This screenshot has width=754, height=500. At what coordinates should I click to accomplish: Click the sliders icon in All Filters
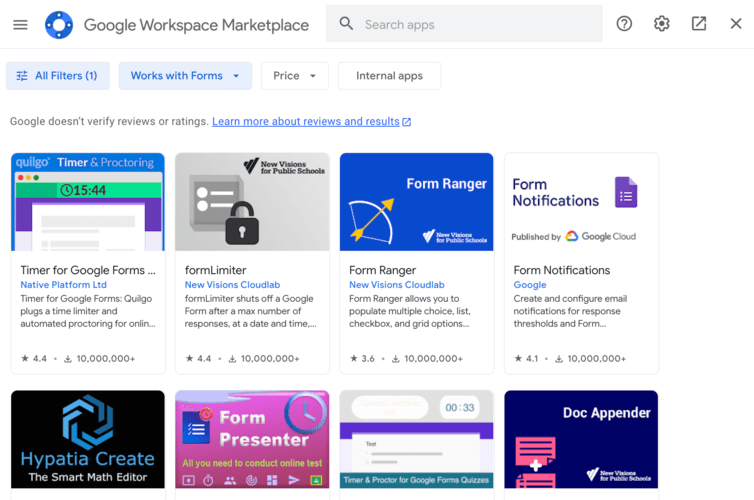pos(22,76)
